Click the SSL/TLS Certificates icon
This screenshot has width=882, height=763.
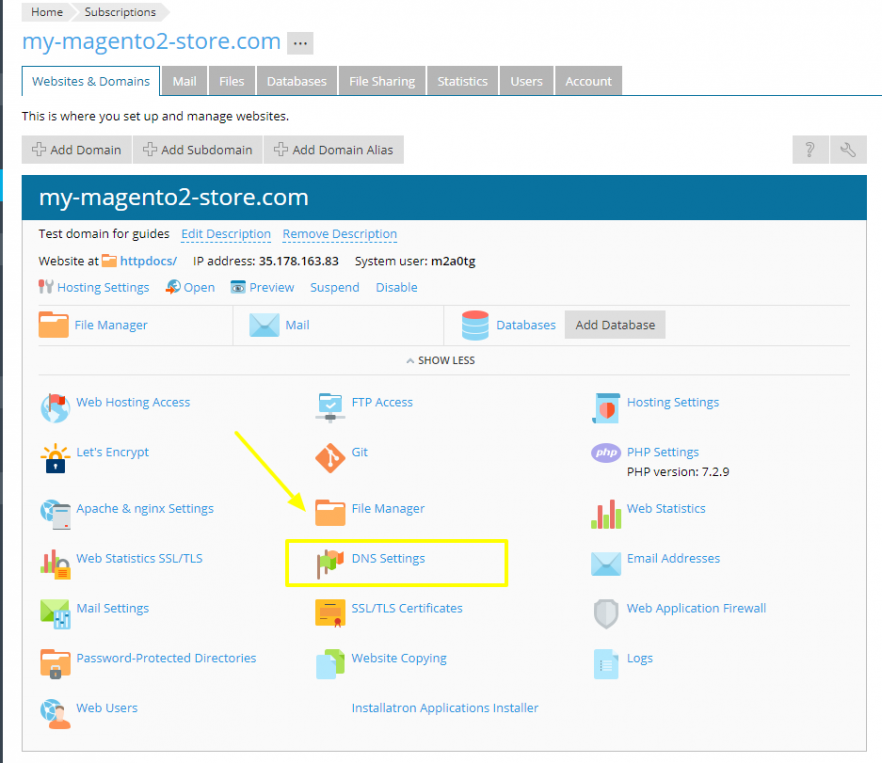[x=330, y=613]
